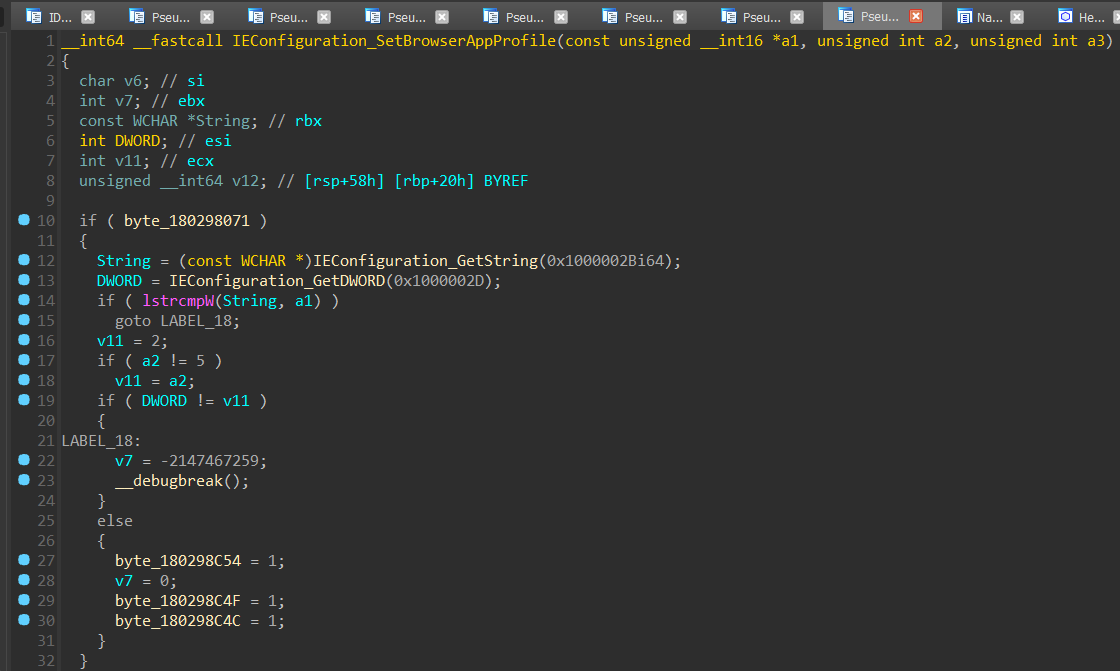Click the lstrcmpW call on line 14

pyautogui.click(x=178, y=301)
